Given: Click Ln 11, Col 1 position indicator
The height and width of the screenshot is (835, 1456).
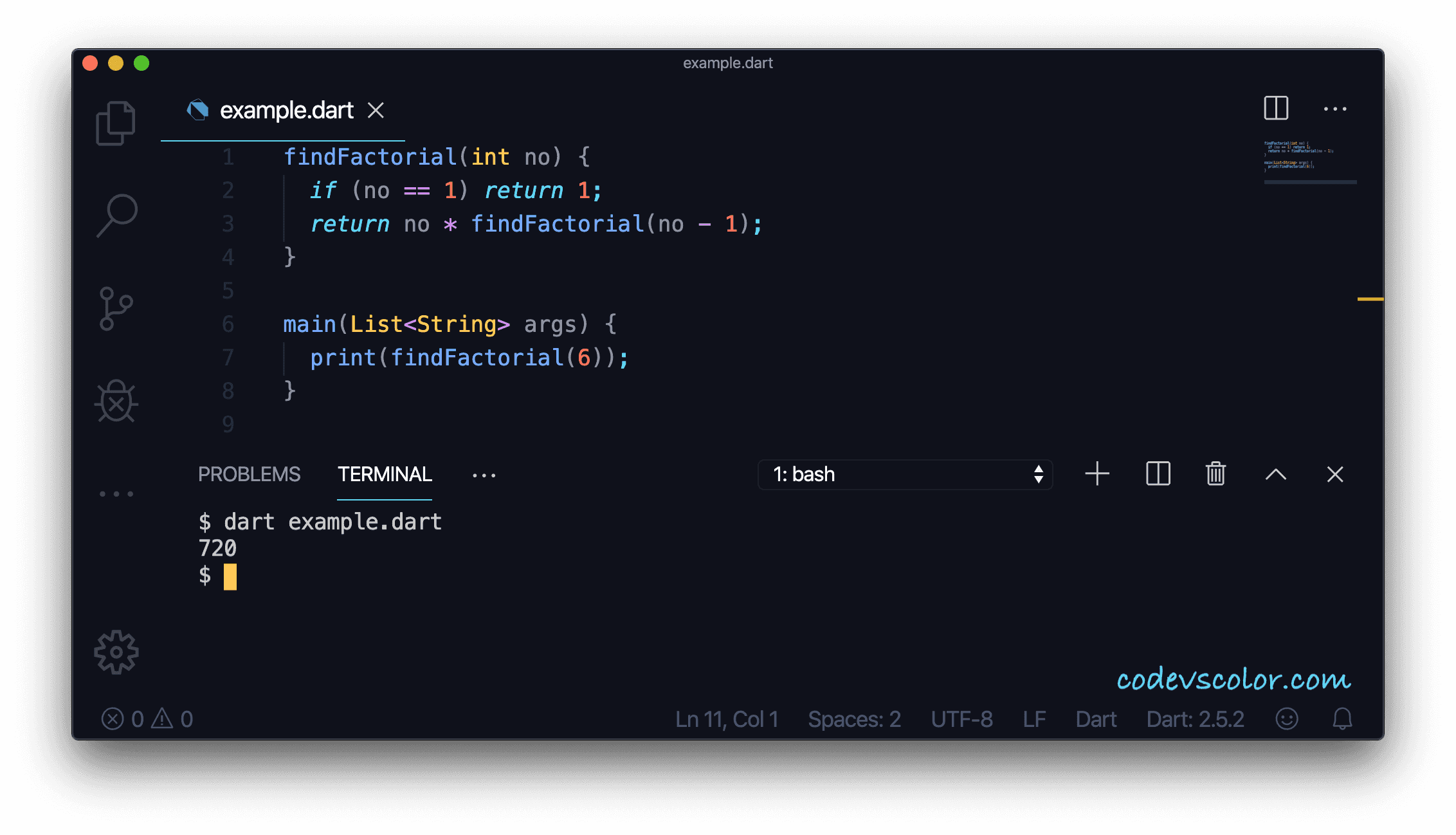Looking at the screenshot, I should tap(727, 719).
